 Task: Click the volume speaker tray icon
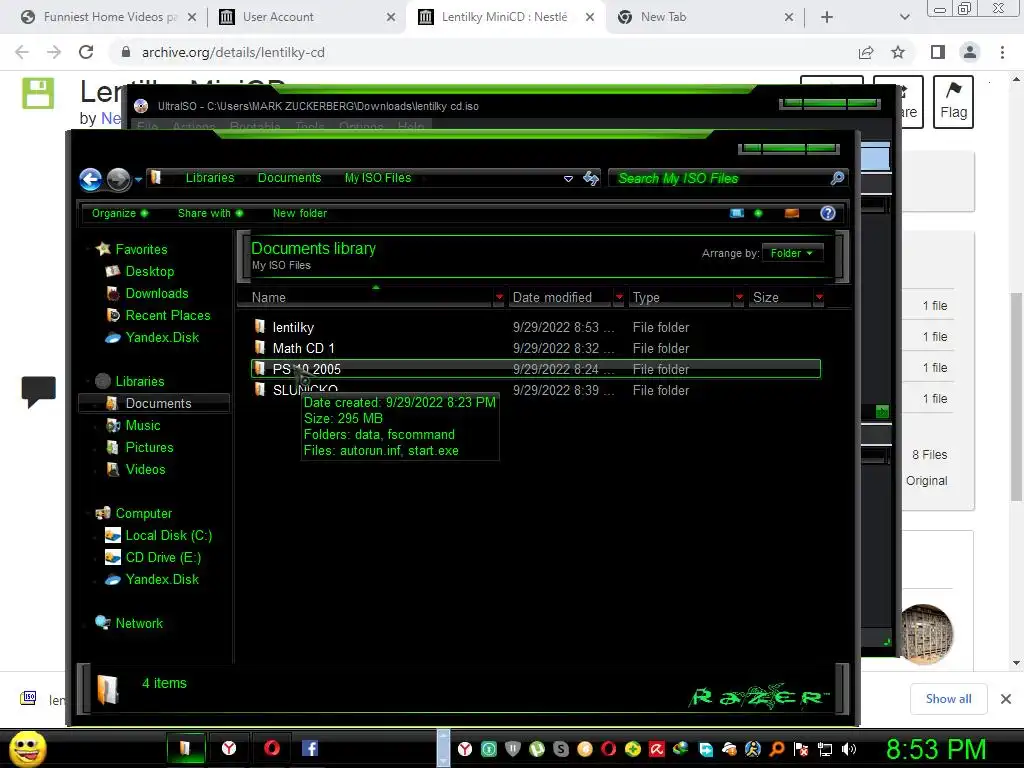849,750
